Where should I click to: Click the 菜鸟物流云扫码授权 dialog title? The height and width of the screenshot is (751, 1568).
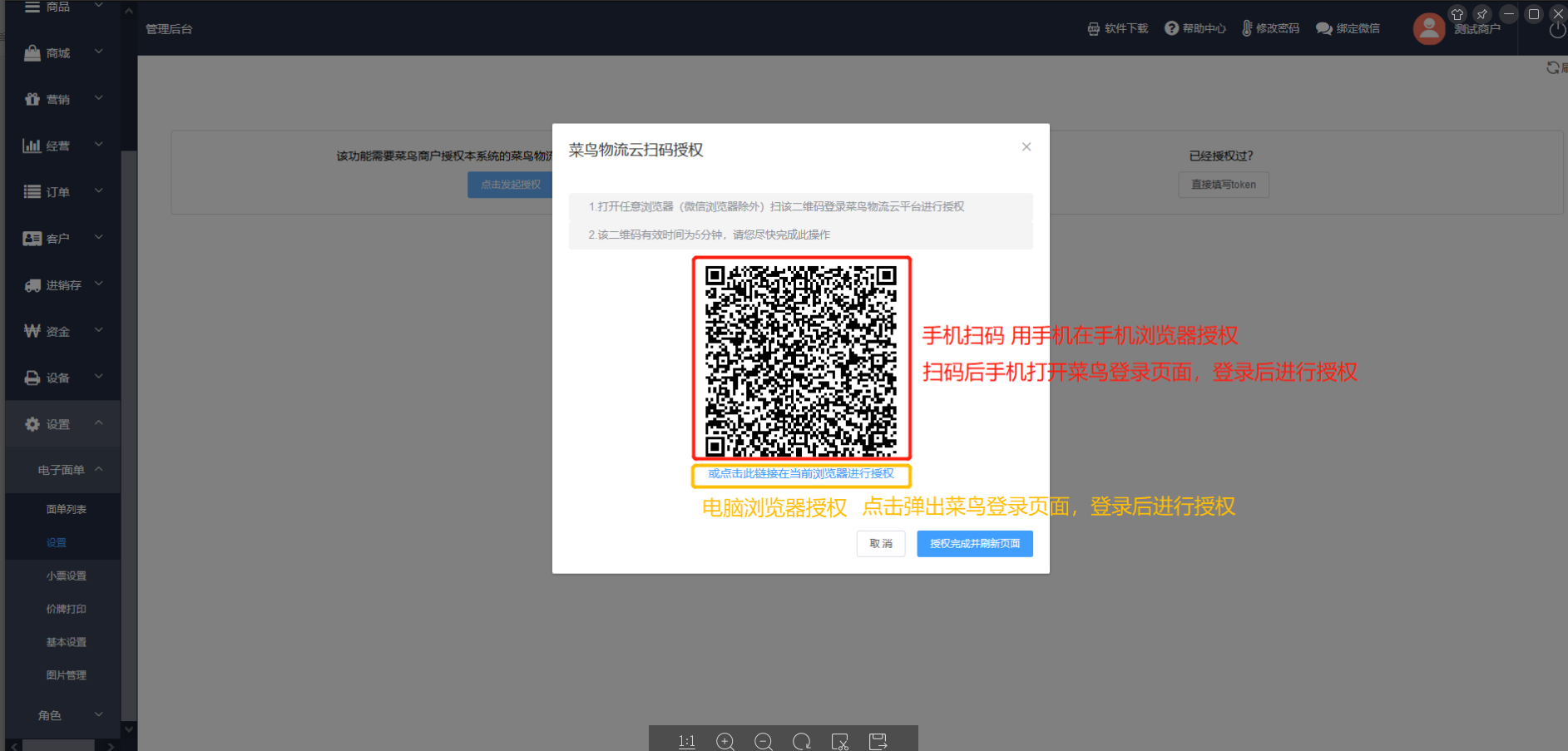tap(636, 150)
